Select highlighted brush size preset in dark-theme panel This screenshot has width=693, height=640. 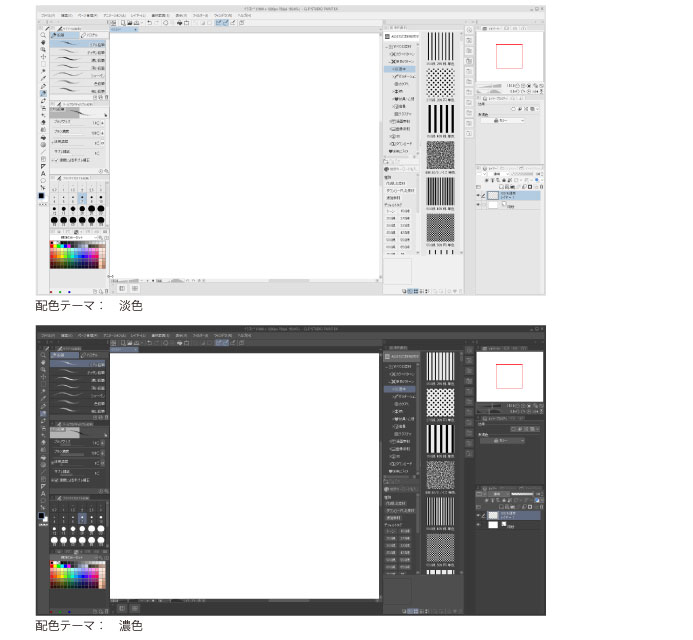[x=82, y=518]
